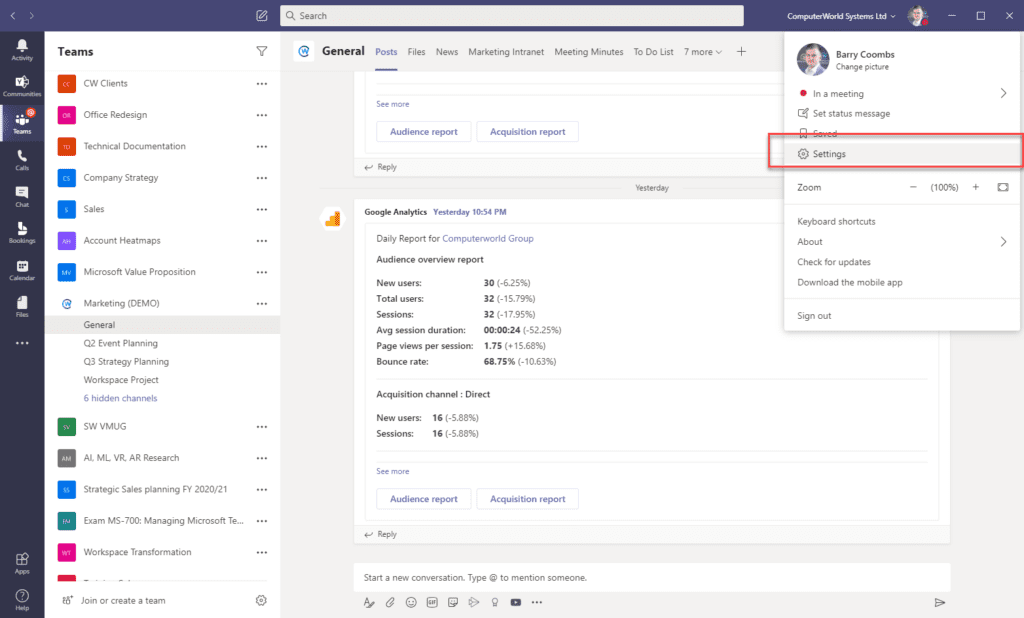Open more options for Sales team
This screenshot has width=1024, height=618.
[262, 209]
